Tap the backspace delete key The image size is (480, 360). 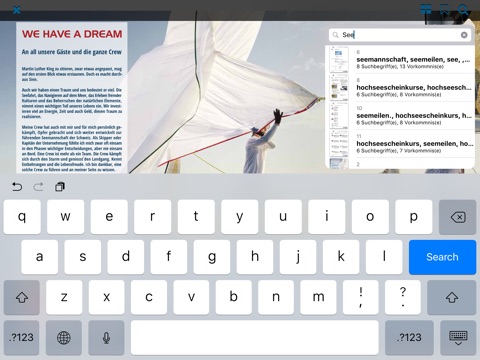(457, 217)
